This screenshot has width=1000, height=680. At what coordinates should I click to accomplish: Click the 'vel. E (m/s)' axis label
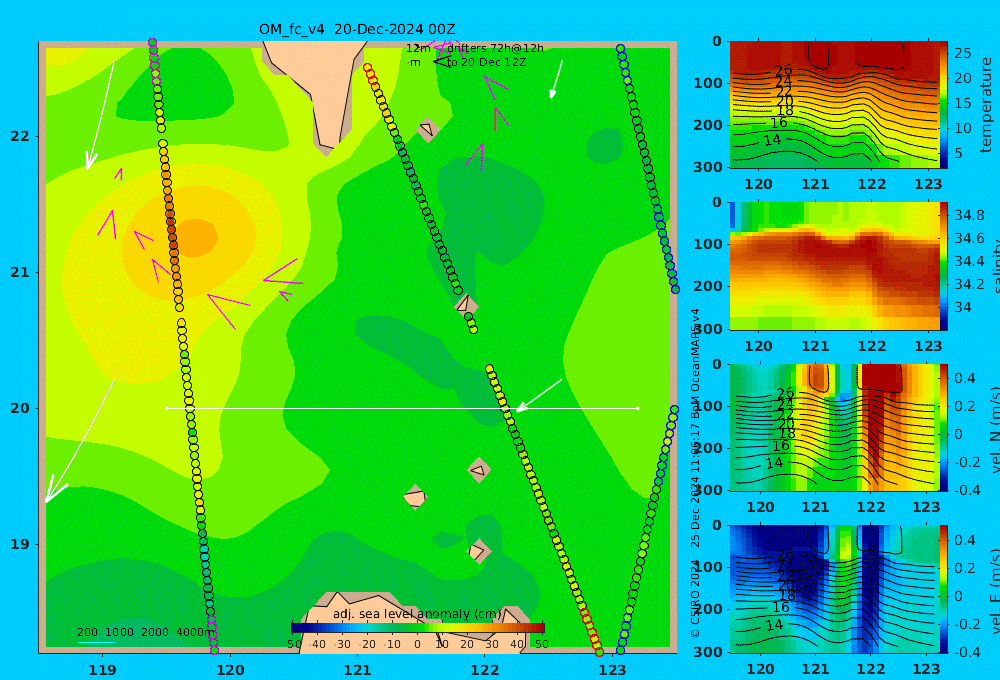[994, 591]
